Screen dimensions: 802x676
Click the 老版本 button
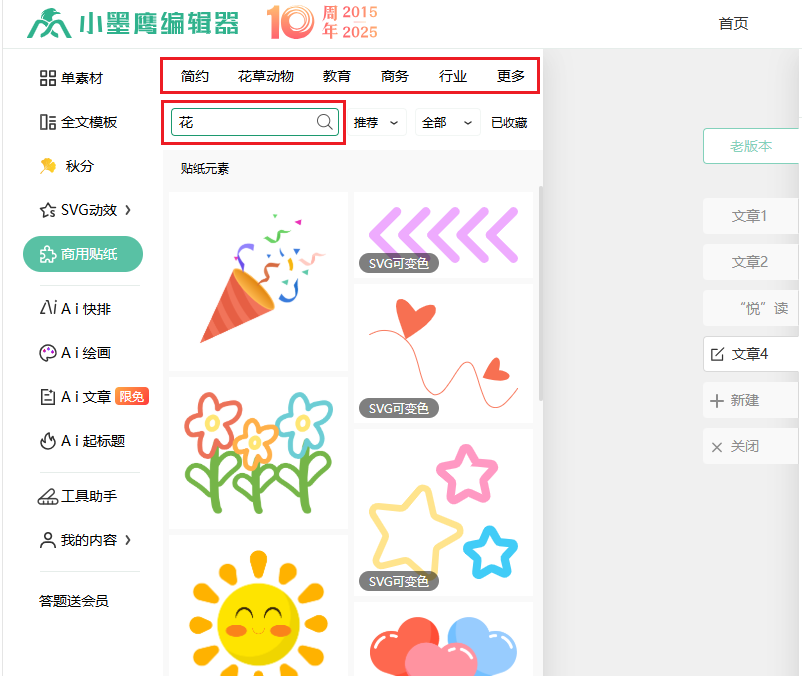751,146
